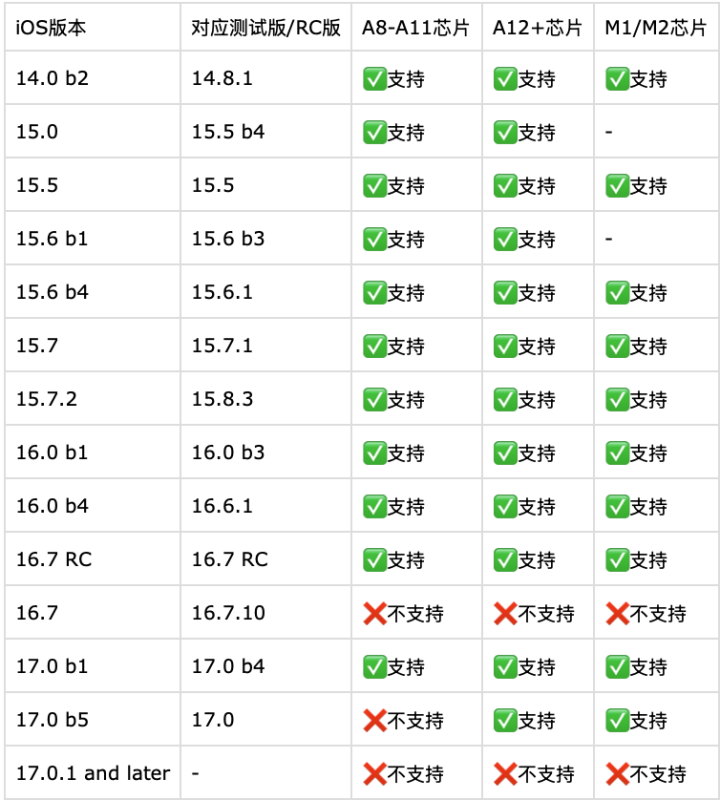Click the dash under M1/M2芯片 in row 15.5 b4

[x=609, y=132]
